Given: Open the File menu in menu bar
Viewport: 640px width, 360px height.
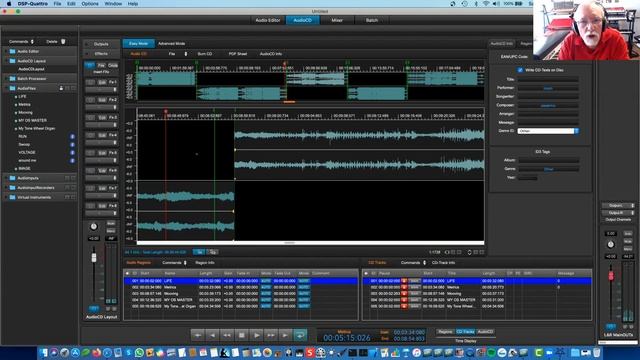Looking at the screenshot, I should (x=57, y=4).
